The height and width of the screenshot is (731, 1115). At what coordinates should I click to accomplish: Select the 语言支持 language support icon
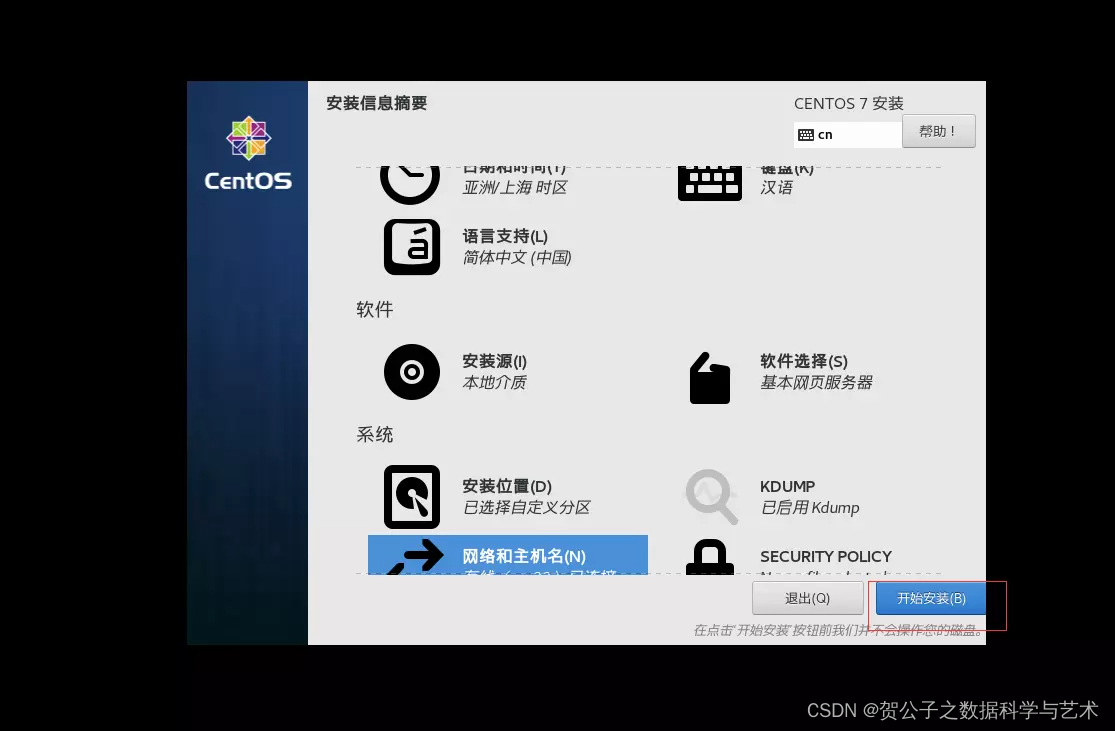coord(411,246)
